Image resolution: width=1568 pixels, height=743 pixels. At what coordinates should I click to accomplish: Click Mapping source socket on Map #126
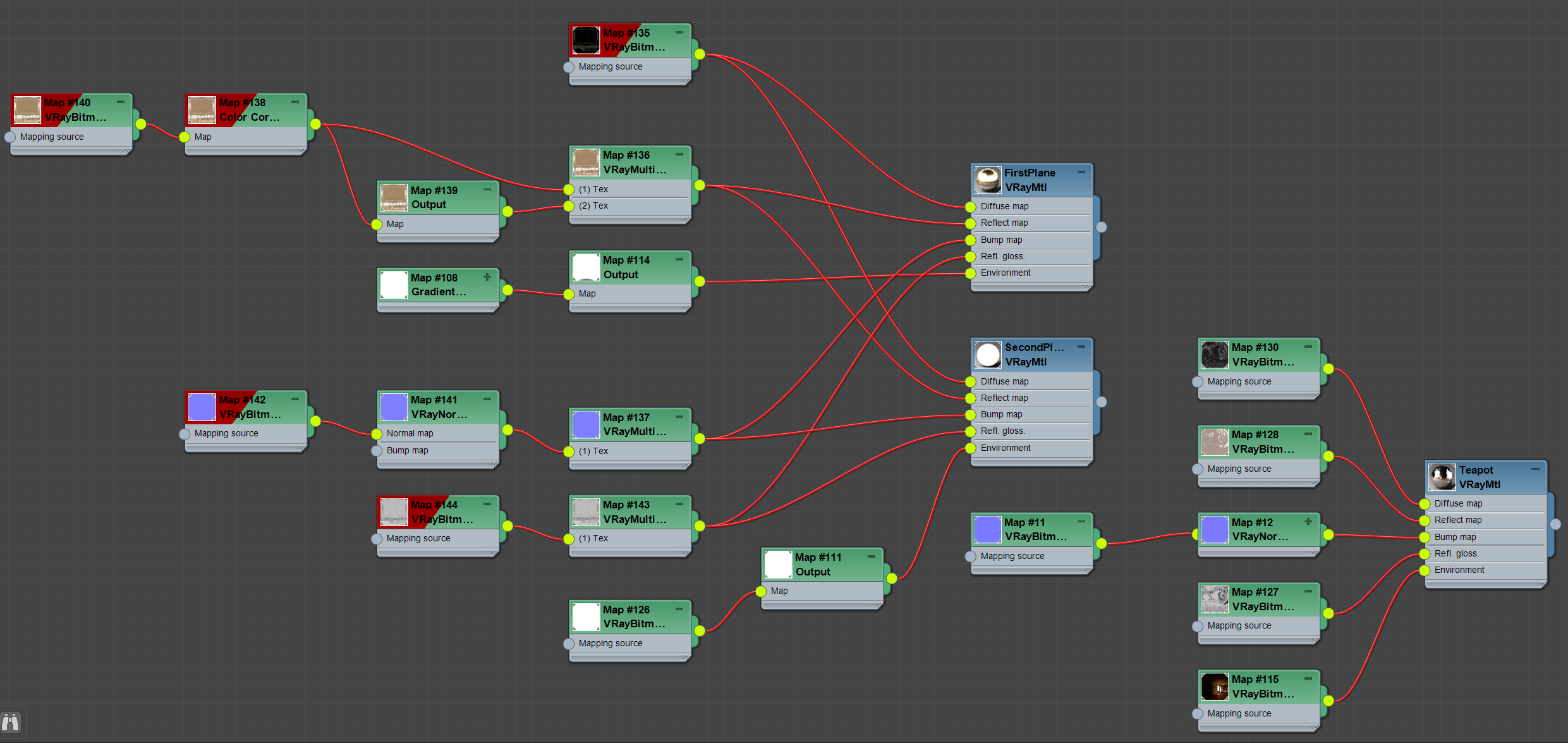coord(569,644)
